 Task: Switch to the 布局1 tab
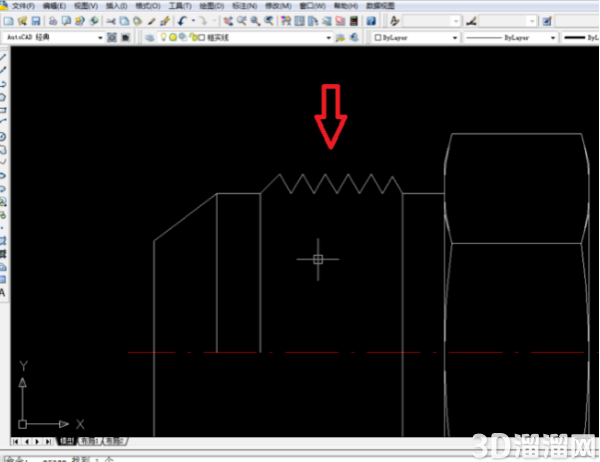coord(88,441)
